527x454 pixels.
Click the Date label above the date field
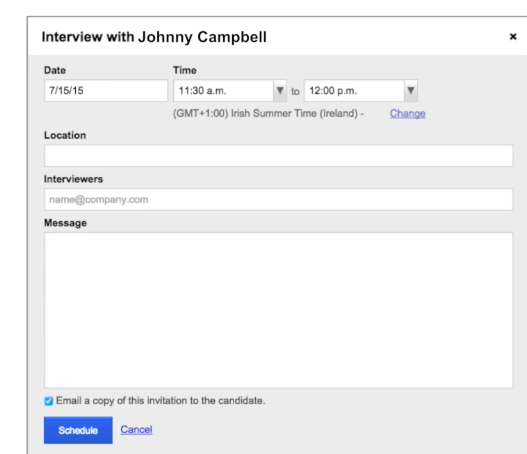(55, 70)
